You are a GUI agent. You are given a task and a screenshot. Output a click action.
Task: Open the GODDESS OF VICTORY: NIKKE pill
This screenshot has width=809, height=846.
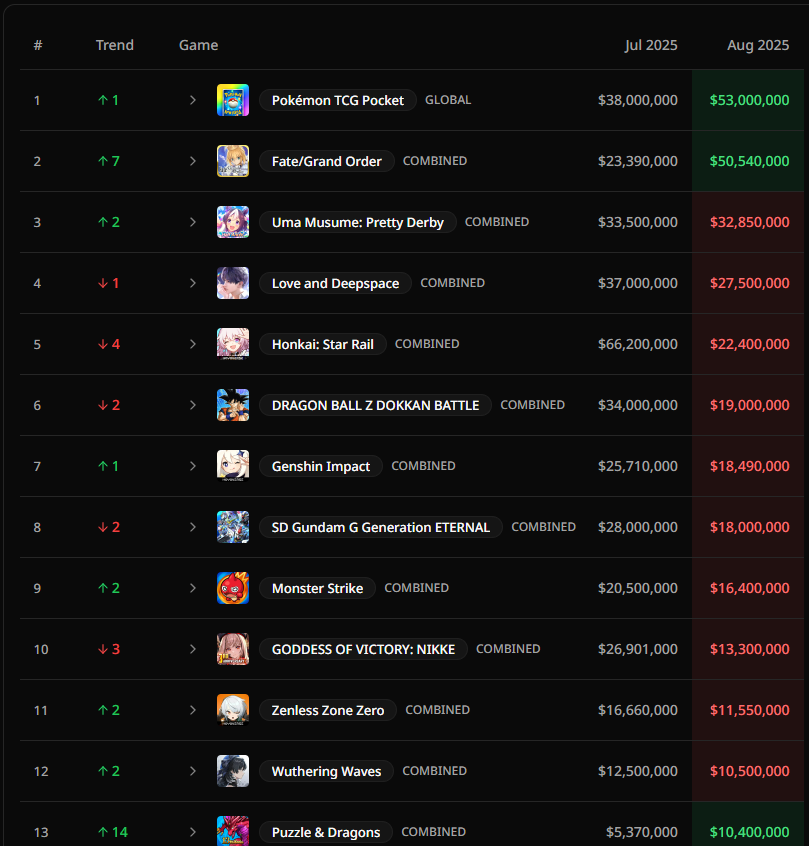coord(363,649)
